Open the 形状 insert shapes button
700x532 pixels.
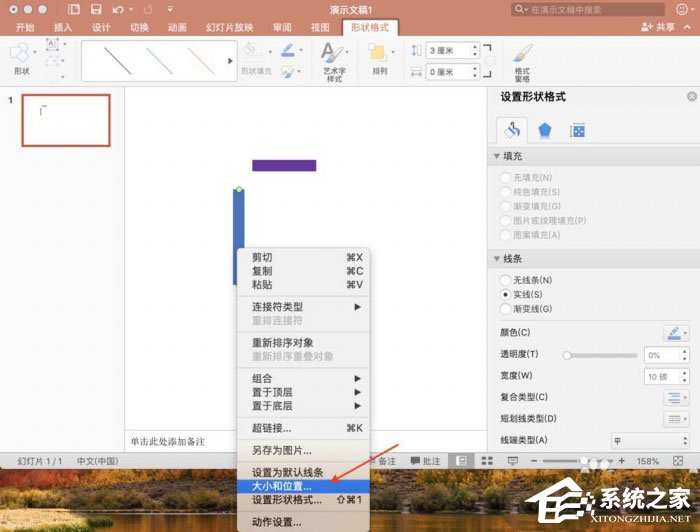(21, 58)
